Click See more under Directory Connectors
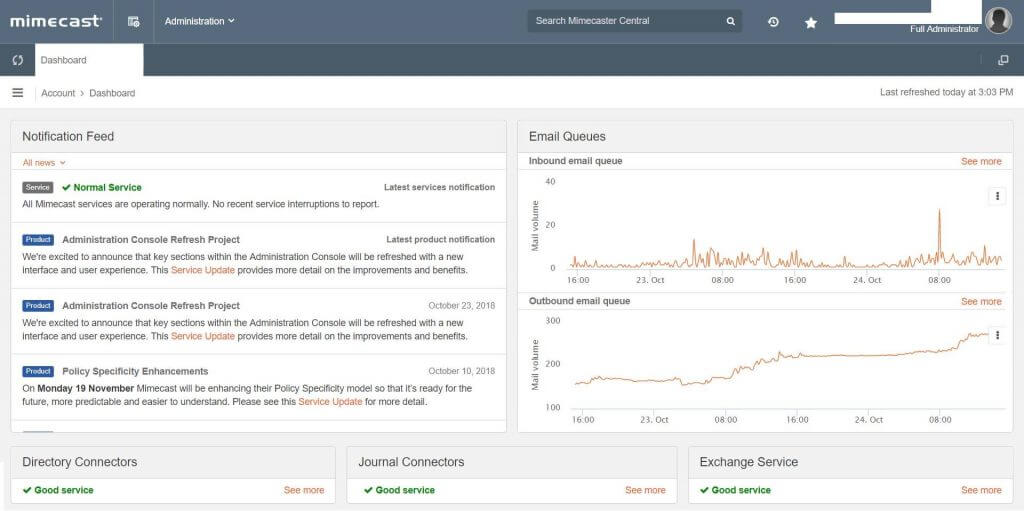Image resolution: width=1024 pixels, height=511 pixels. click(x=304, y=490)
